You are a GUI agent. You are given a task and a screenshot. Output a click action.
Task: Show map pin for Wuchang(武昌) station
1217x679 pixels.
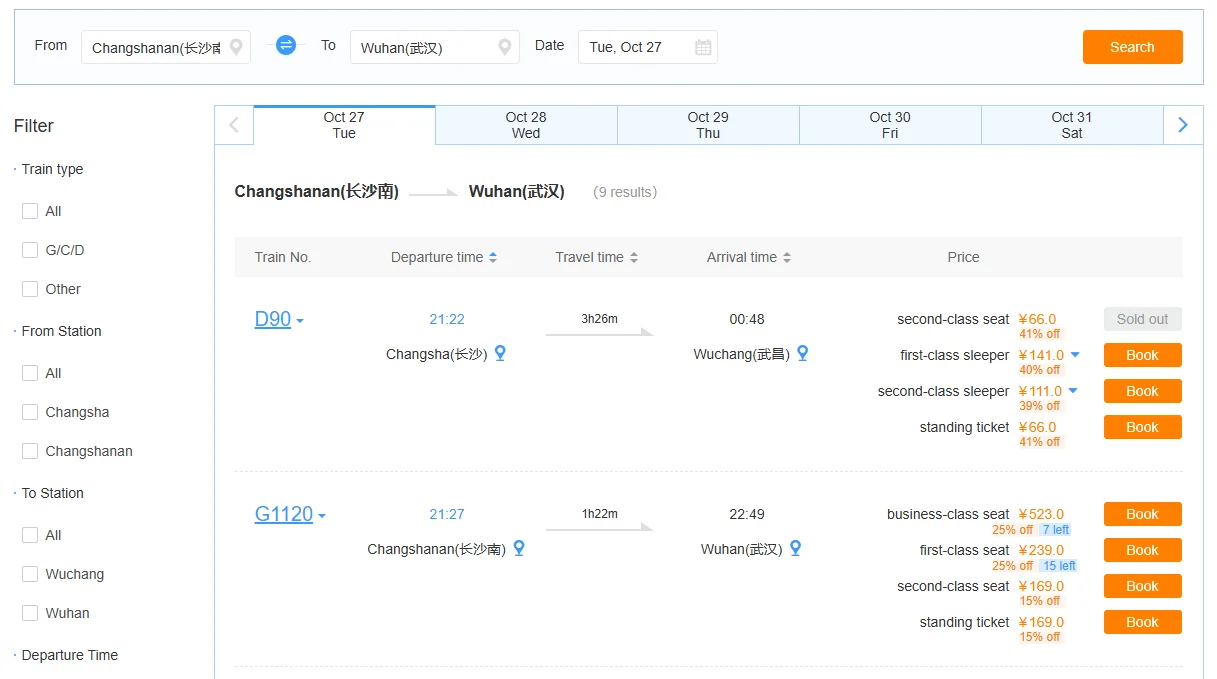pyautogui.click(x=802, y=353)
